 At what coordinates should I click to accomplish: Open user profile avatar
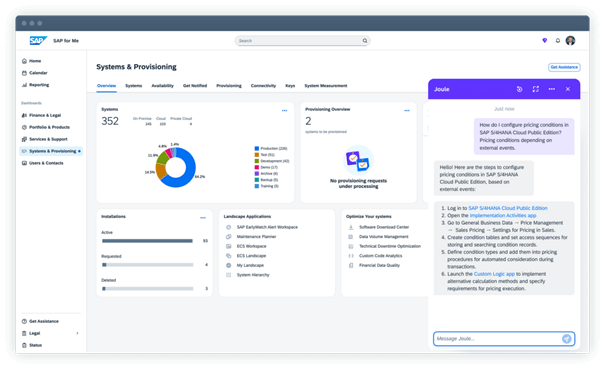[570, 41]
